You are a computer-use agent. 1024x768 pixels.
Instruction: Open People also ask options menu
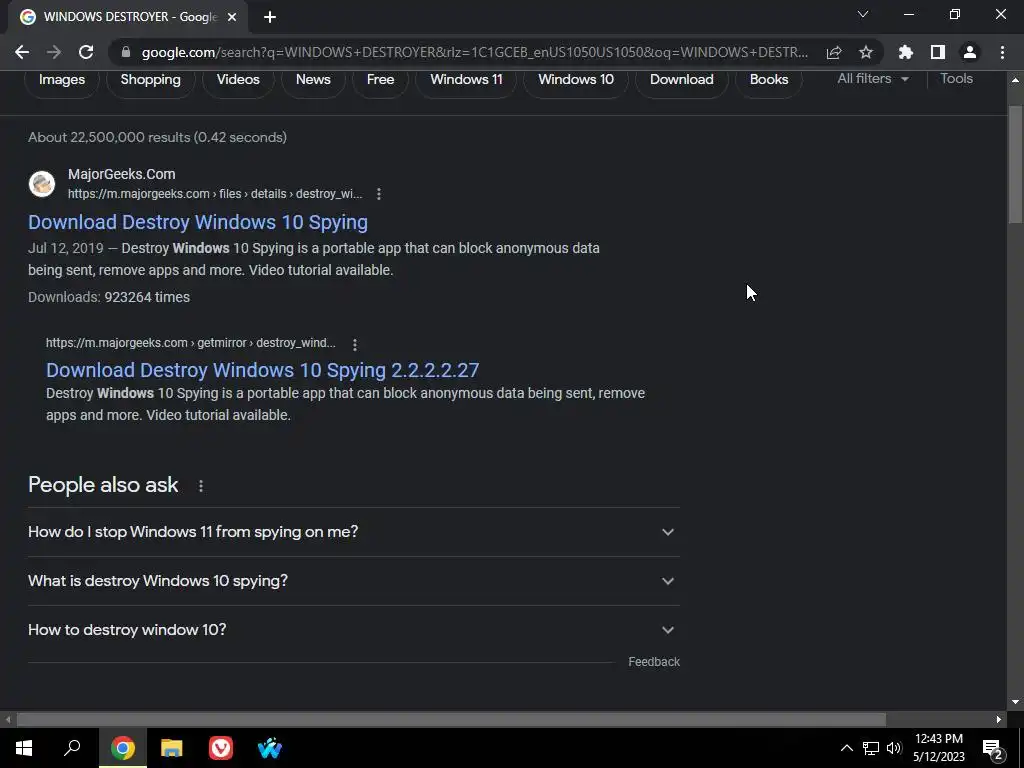coord(201,486)
